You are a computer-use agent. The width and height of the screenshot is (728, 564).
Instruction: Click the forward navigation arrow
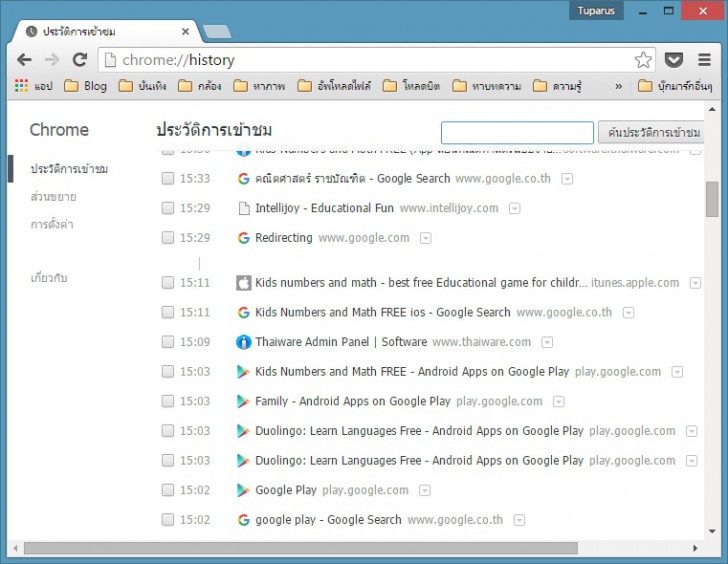[x=52, y=59]
